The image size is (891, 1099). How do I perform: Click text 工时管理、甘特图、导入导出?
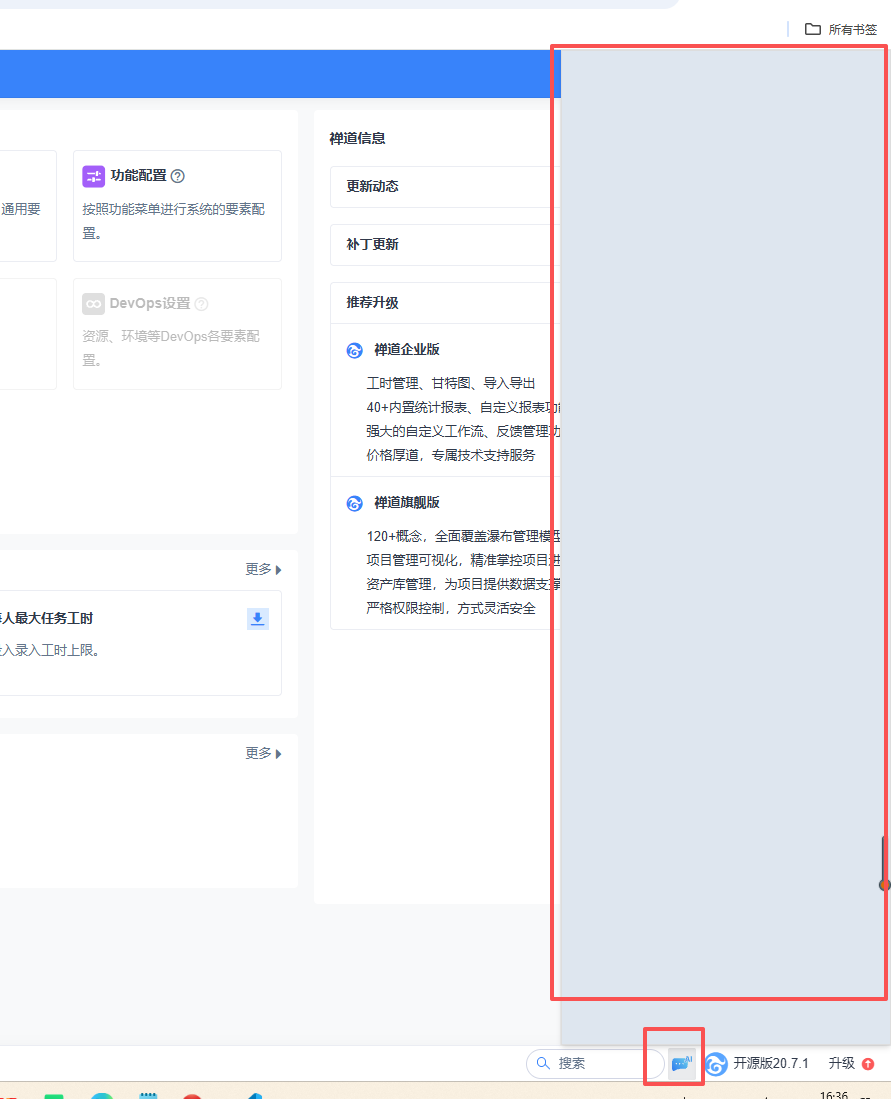(x=451, y=383)
